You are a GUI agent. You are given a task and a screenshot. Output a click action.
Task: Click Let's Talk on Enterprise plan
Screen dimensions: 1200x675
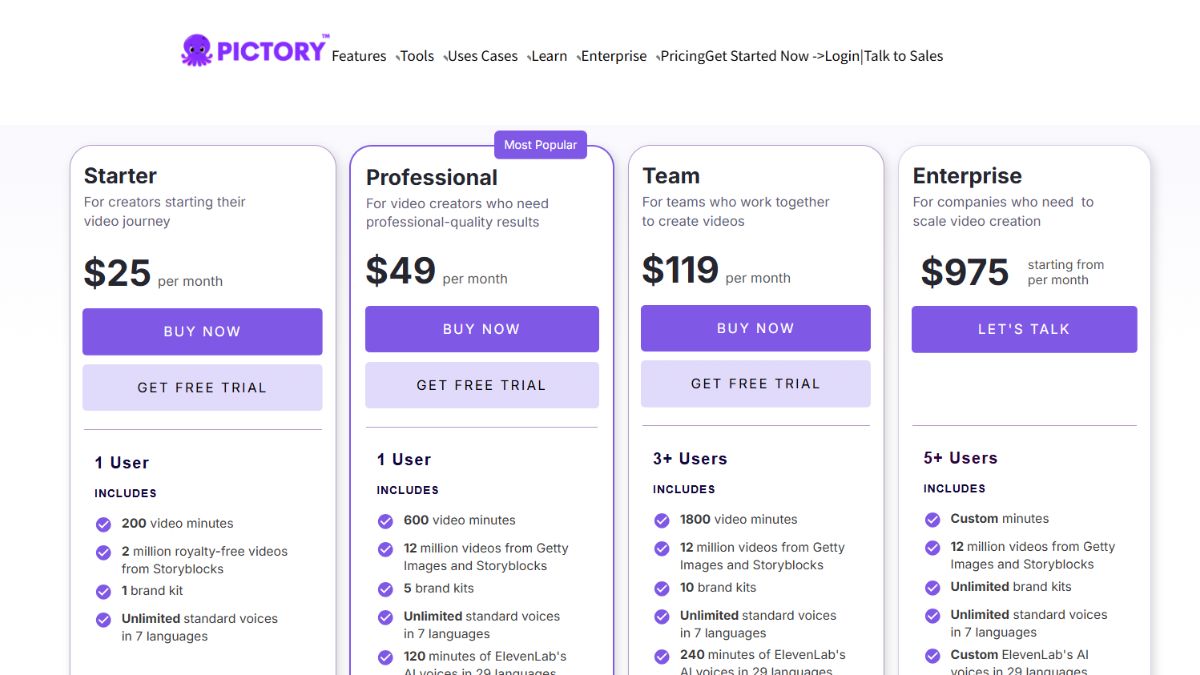coord(1024,329)
